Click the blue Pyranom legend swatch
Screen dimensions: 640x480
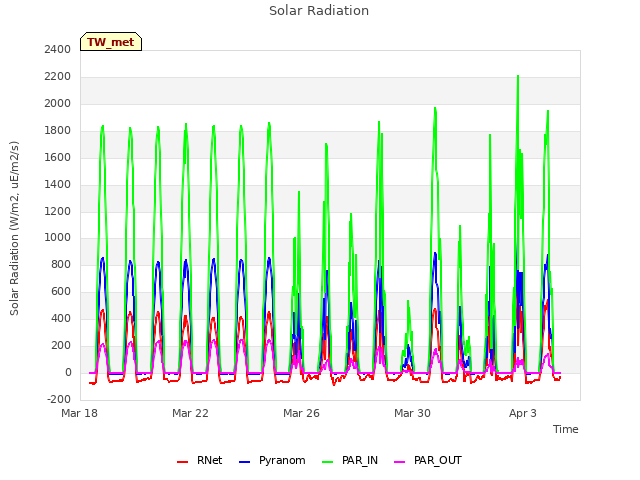(x=244, y=462)
